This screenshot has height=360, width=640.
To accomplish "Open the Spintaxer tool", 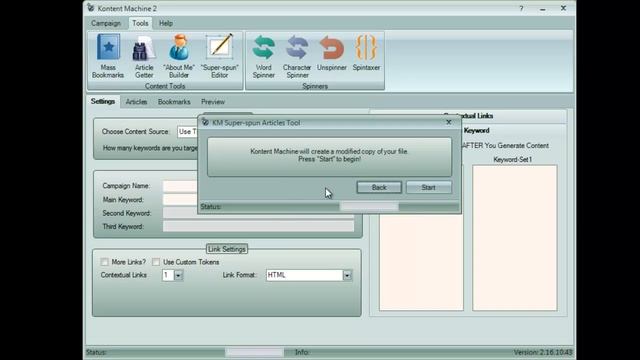I will (x=366, y=53).
